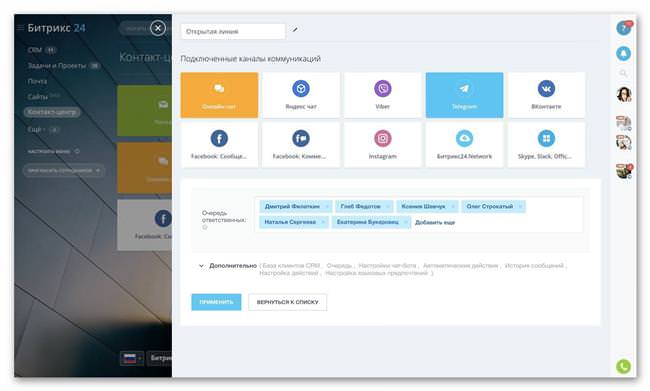
Task: Remove Олег Строкатый from the queue
Action: pos(520,206)
